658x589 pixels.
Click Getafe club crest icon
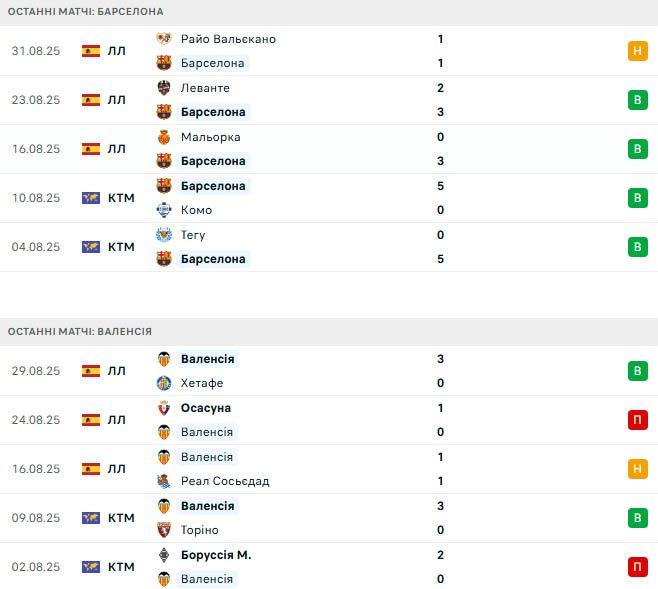coord(165,383)
